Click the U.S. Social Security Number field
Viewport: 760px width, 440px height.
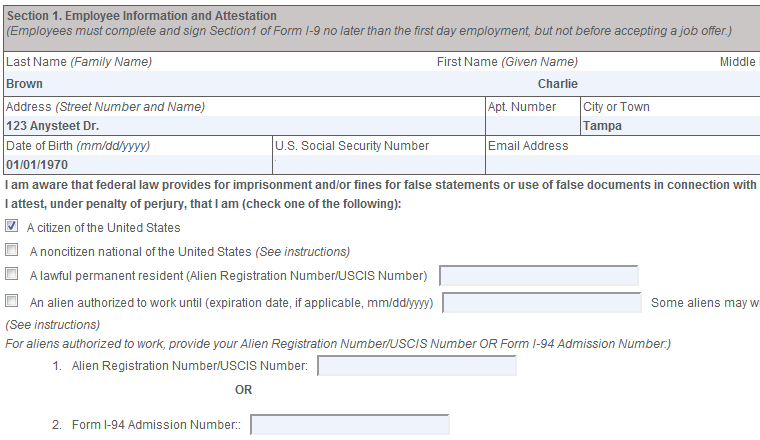tap(377, 164)
